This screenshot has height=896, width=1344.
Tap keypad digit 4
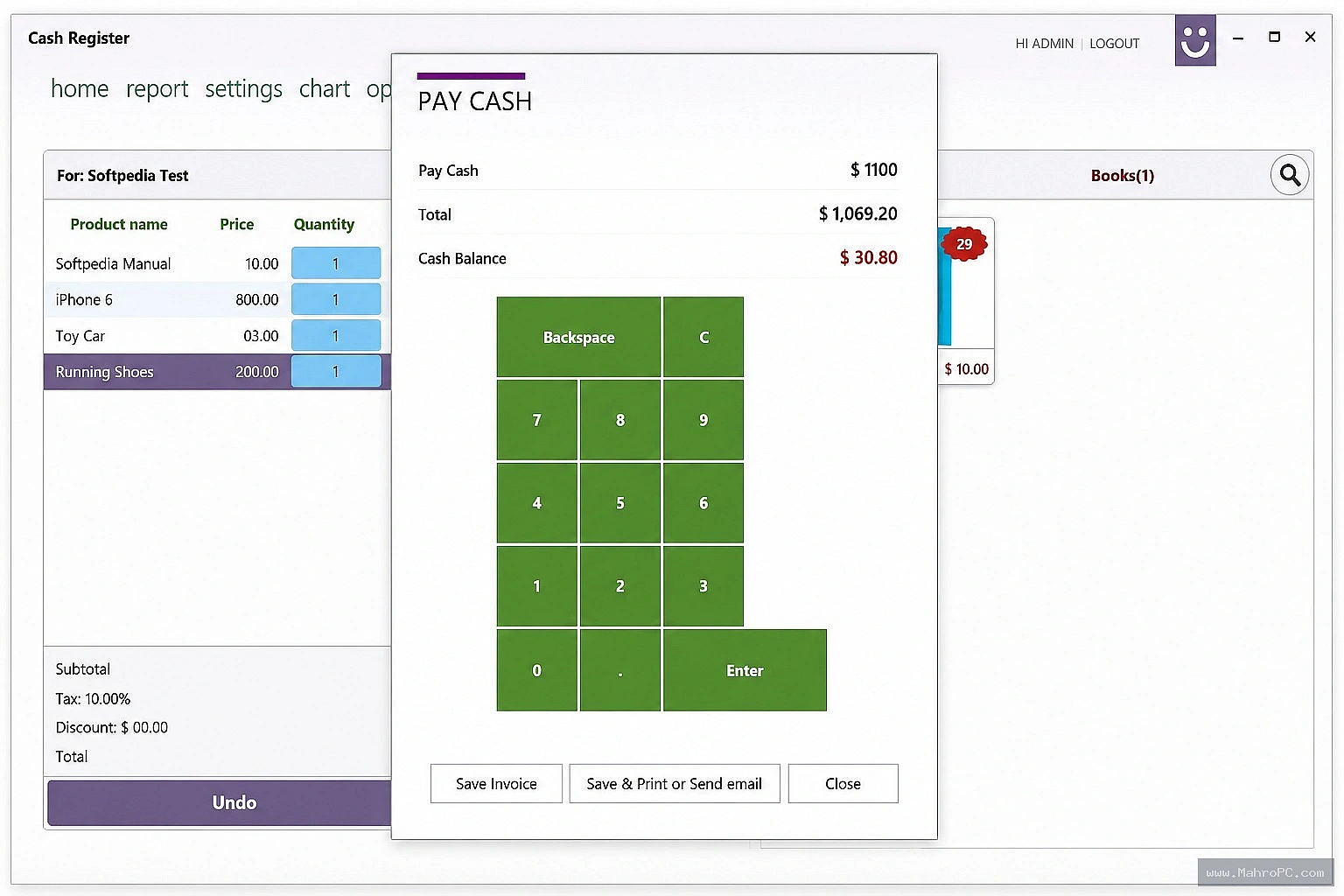tap(537, 503)
